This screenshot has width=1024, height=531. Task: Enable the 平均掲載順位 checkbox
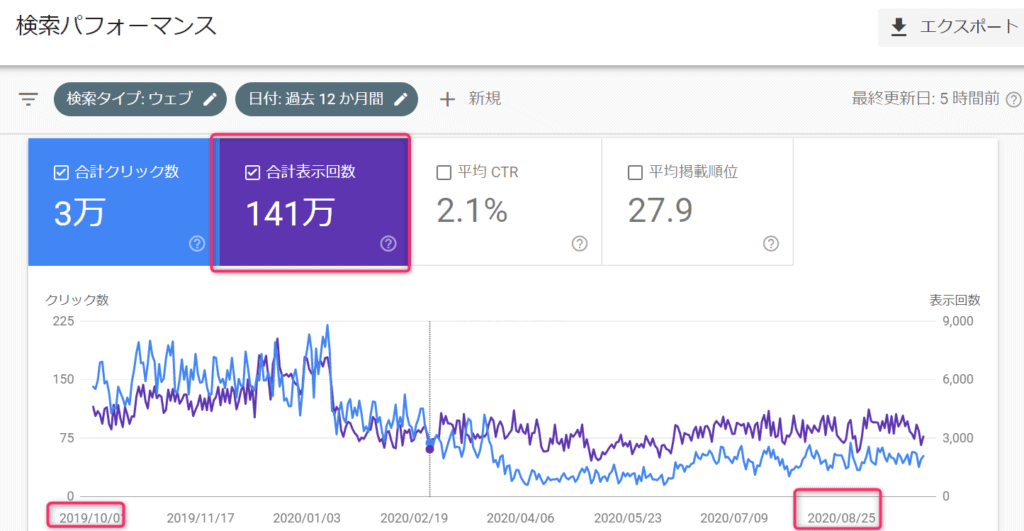coord(635,172)
